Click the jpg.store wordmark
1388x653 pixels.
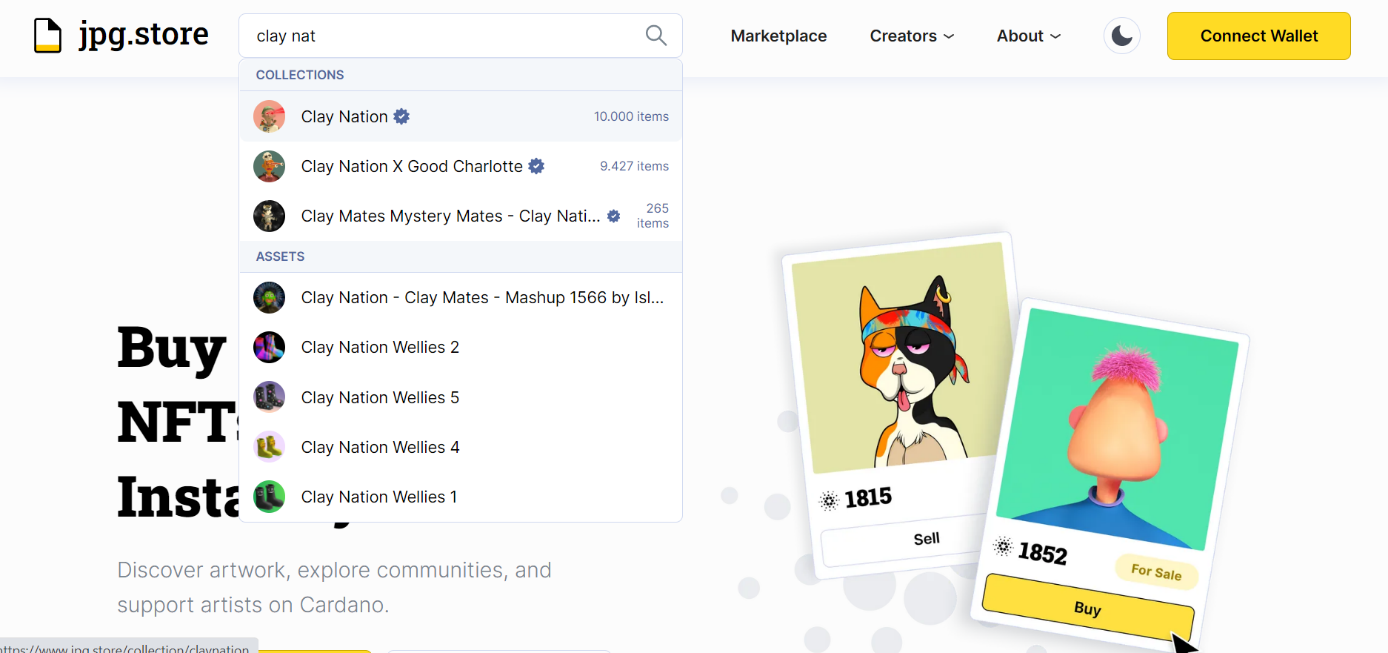[x=144, y=35]
